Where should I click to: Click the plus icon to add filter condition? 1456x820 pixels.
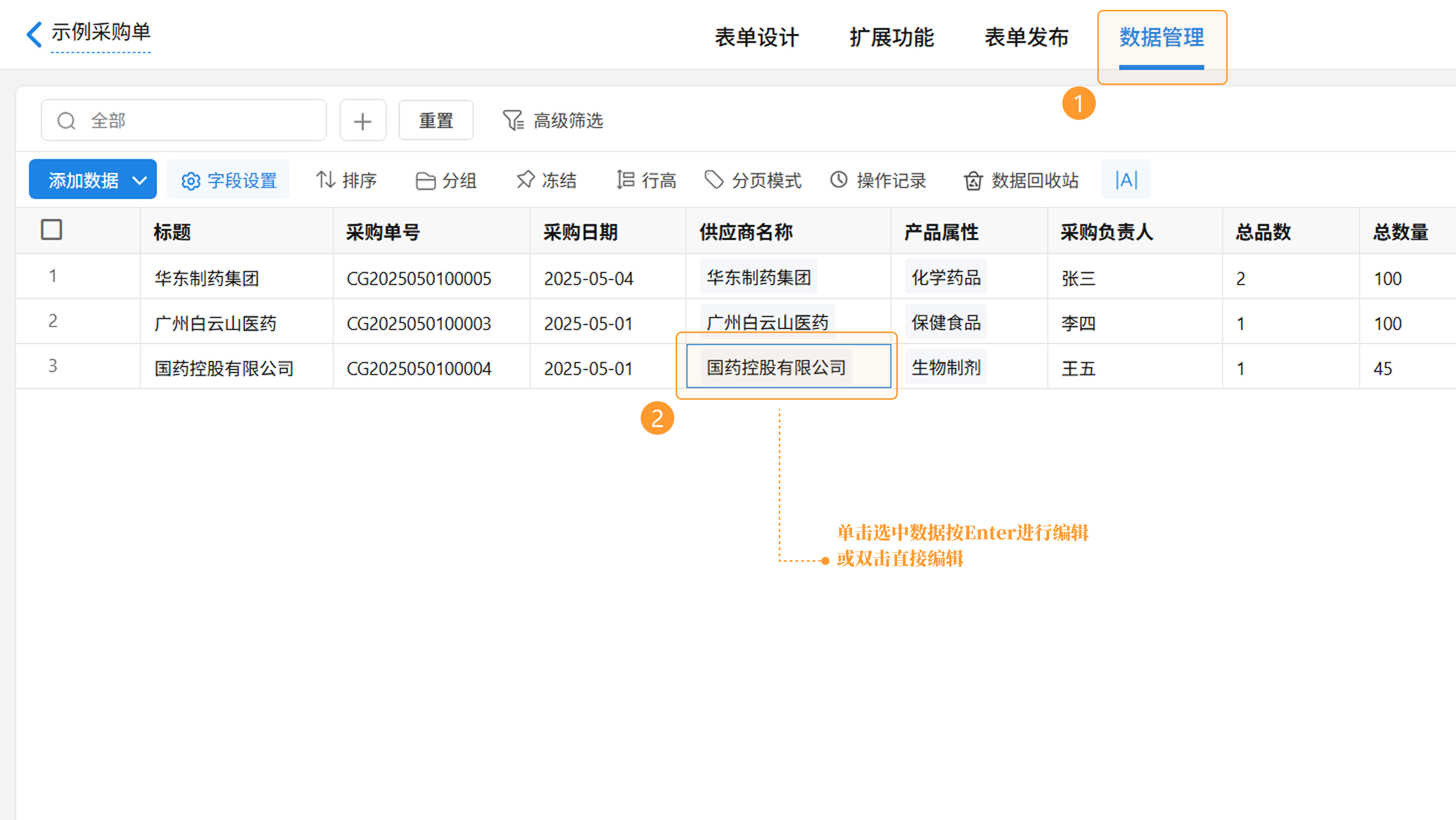(363, 121)
